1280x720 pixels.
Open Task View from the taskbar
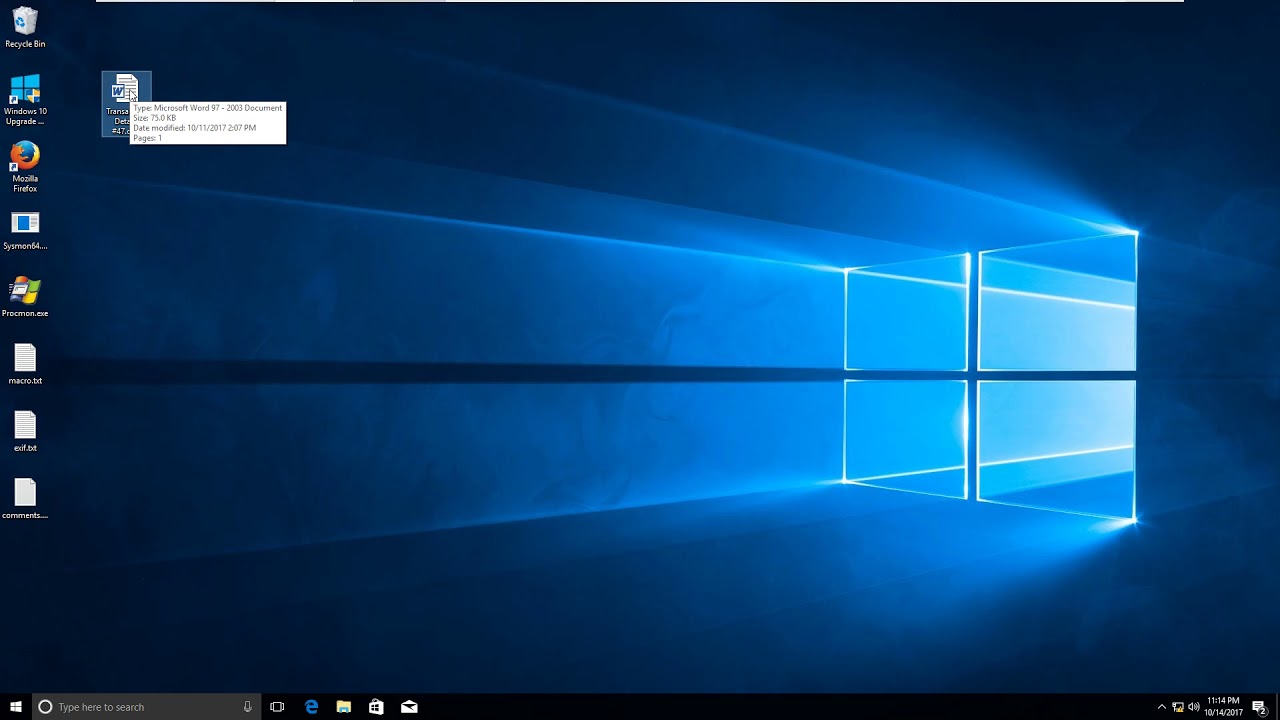click(x=277, y=707)
